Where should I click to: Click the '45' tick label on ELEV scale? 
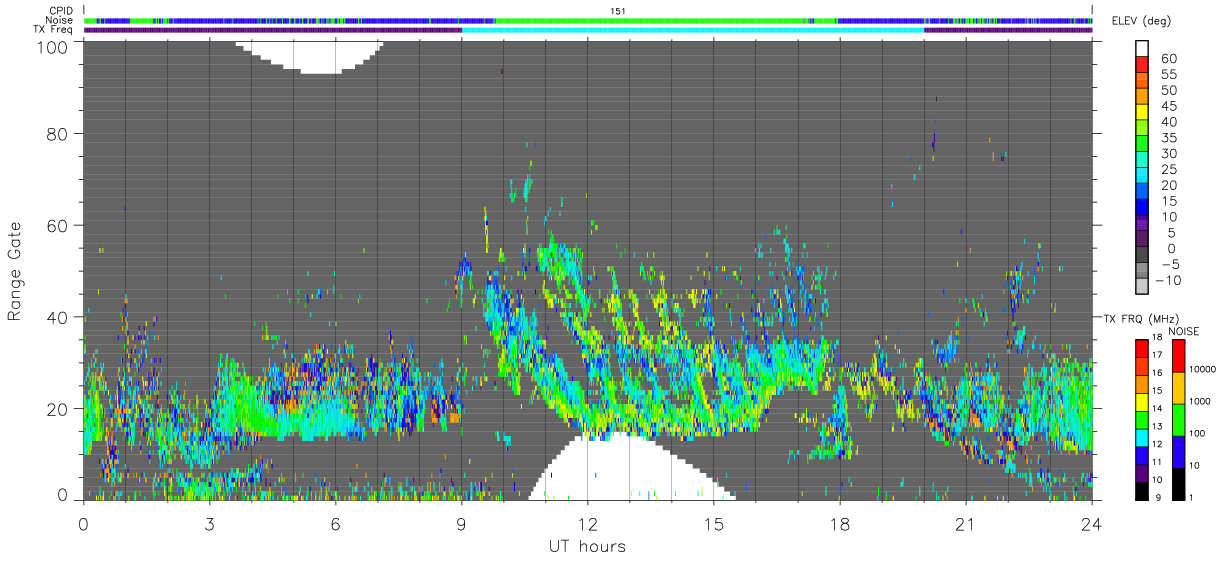(x=1169, y=106)
